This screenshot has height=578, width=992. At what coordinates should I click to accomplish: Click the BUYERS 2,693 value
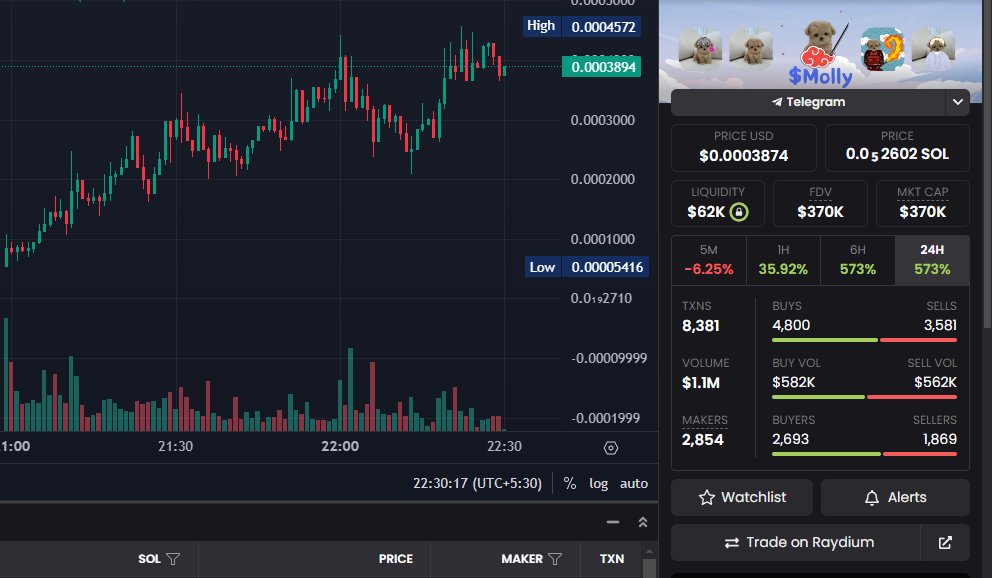pos(790,439)
